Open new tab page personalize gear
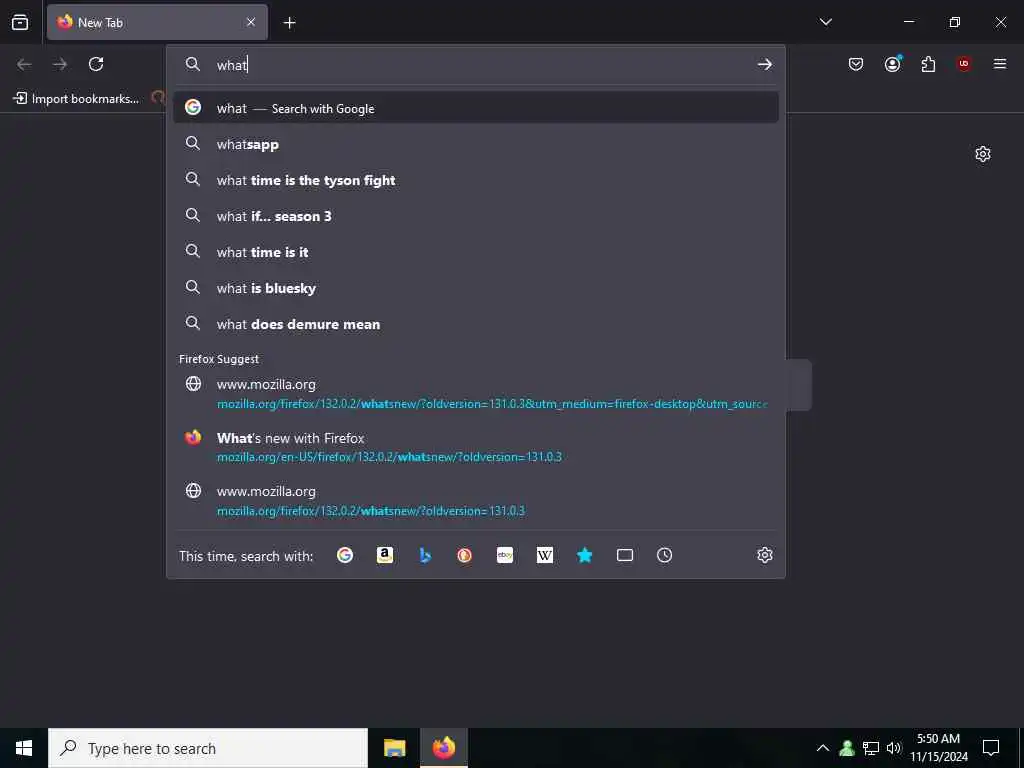The height and width of the screenshot is (768, 1024). tap(982, 154)
